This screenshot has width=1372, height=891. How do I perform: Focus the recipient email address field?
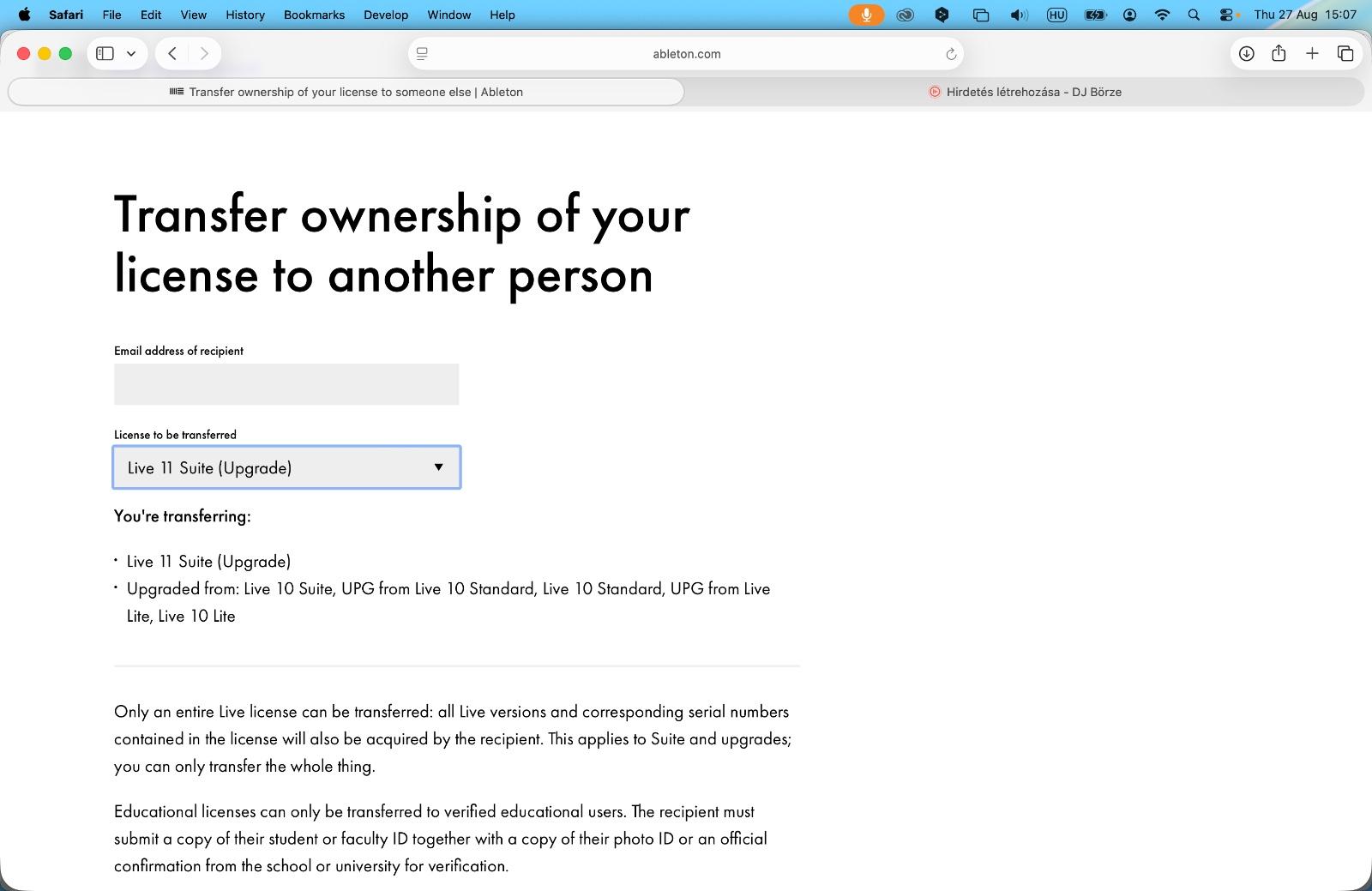coord(286,384)
